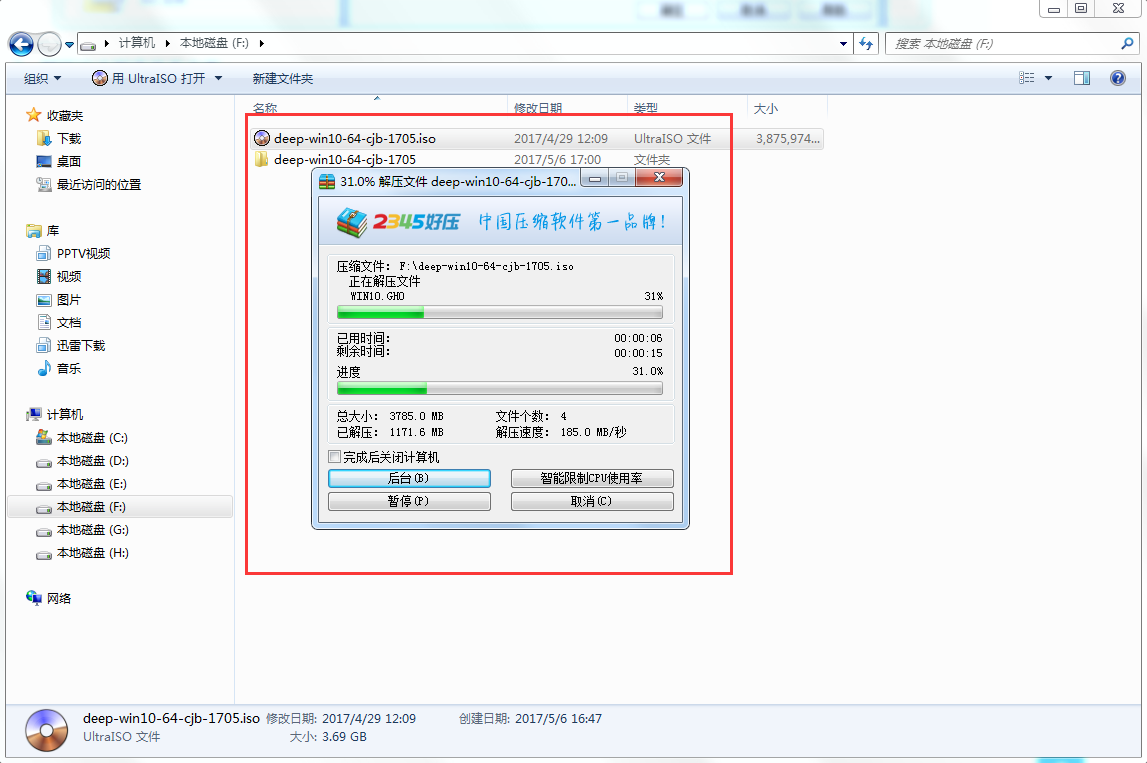Click the overall 进度 progress bar
Viewport: 1147px width, 763px height.
(500, 388)
